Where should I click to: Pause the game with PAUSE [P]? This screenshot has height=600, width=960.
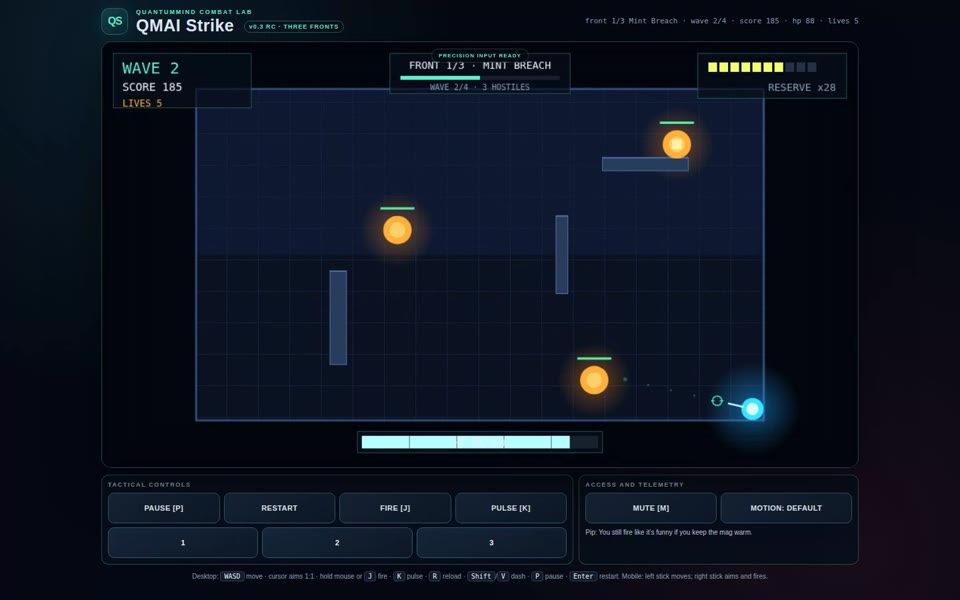pyautogui.click(x=163, y=508)
